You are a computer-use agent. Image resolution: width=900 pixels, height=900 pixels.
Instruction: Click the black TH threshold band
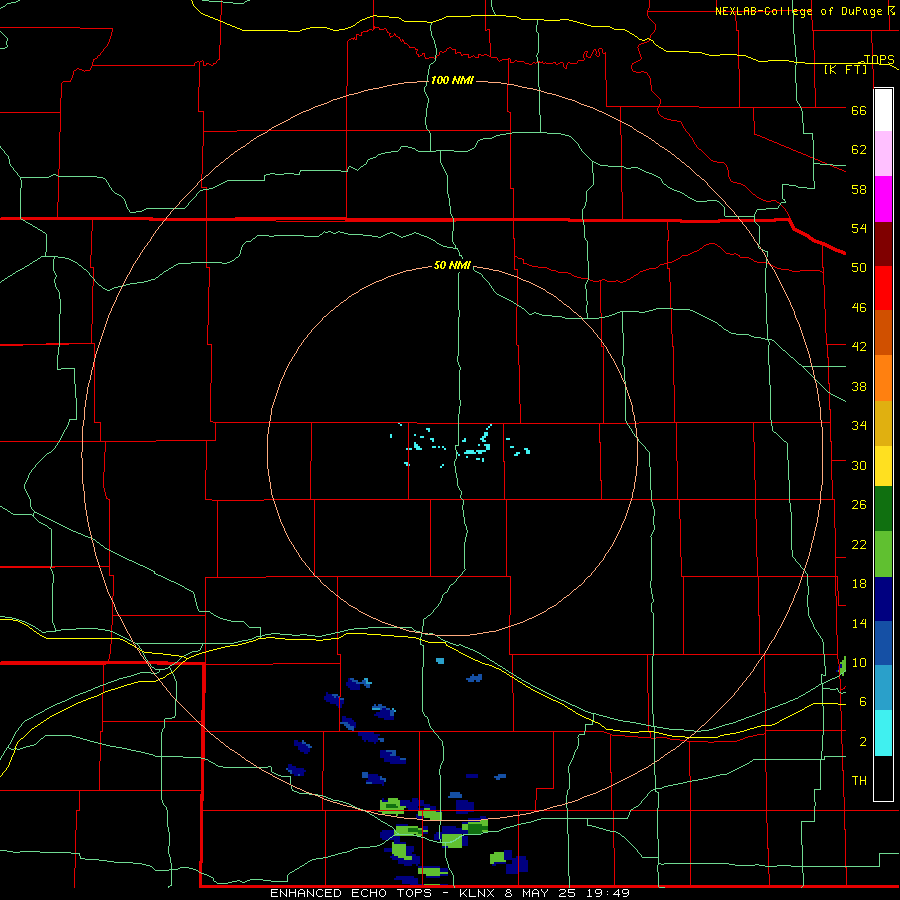(x=883, y=778)
